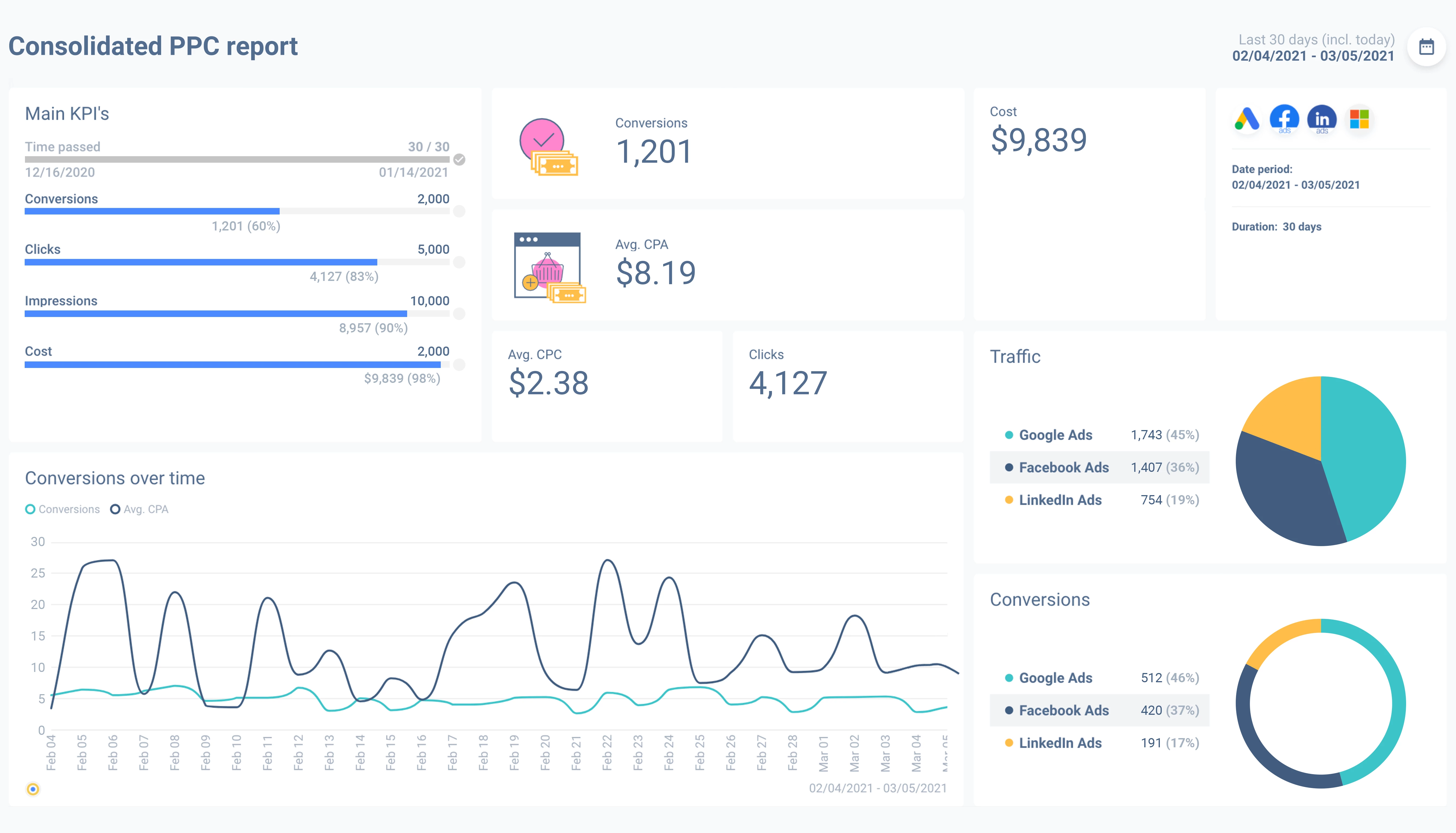This screenshot has height=833, width=1456.
Task: Click the Facebook Ads logo icon
Action: point(1284,120)
